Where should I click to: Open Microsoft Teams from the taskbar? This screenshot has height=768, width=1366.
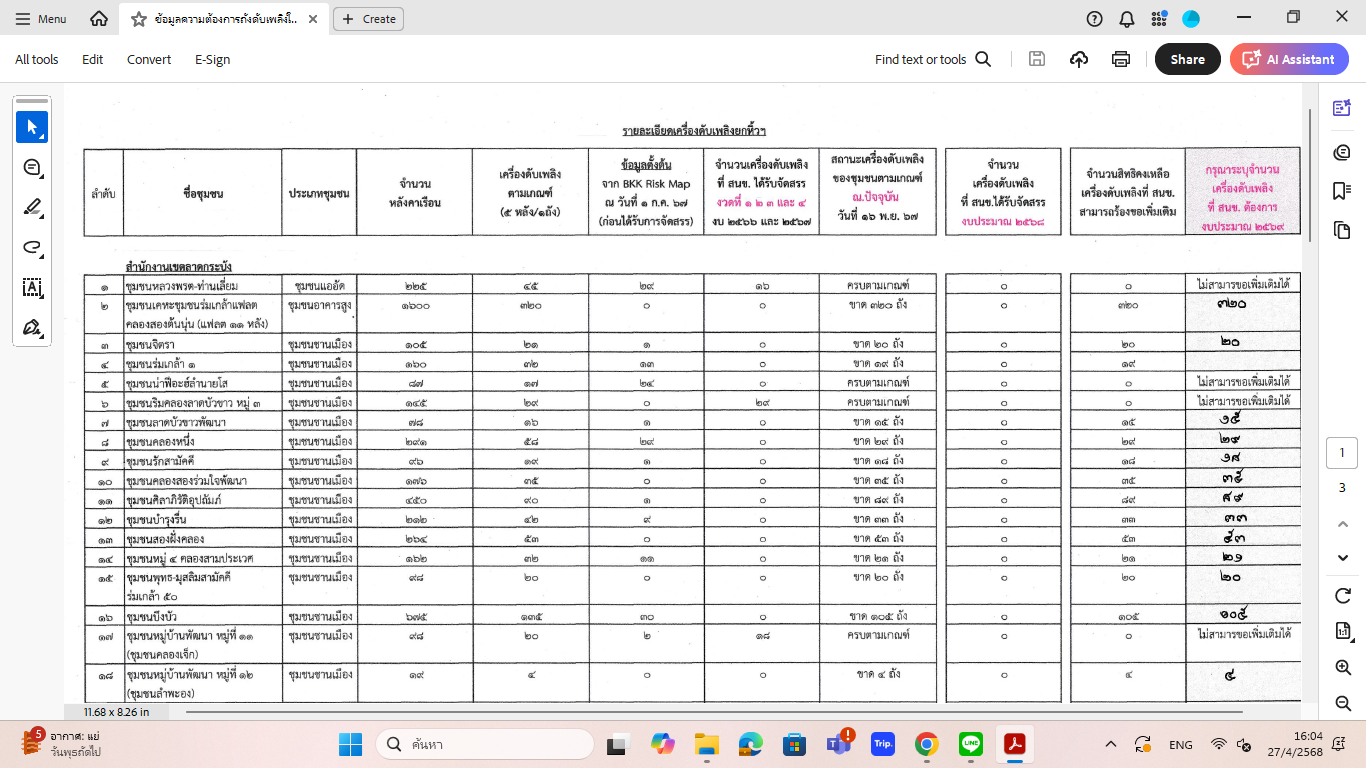click(x=838, y=744)
